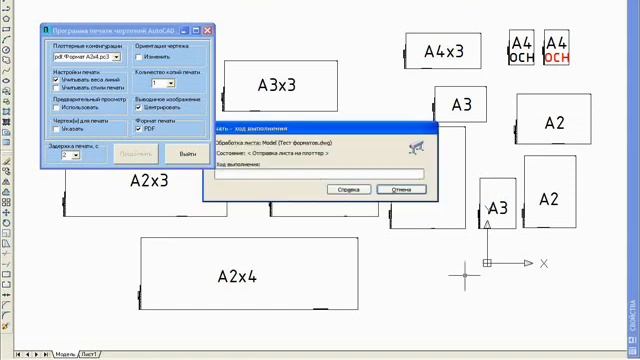
Task: Select the Ellipse draw tool
Action: [x=6, y=81]
